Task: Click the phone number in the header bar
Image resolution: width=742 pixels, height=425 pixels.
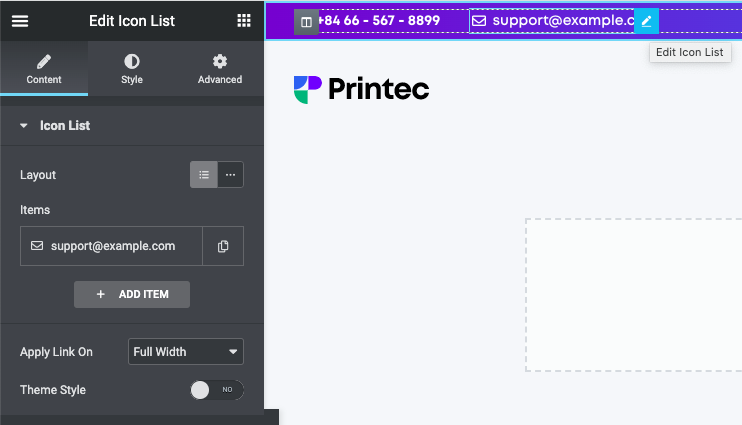Action: 380,21
